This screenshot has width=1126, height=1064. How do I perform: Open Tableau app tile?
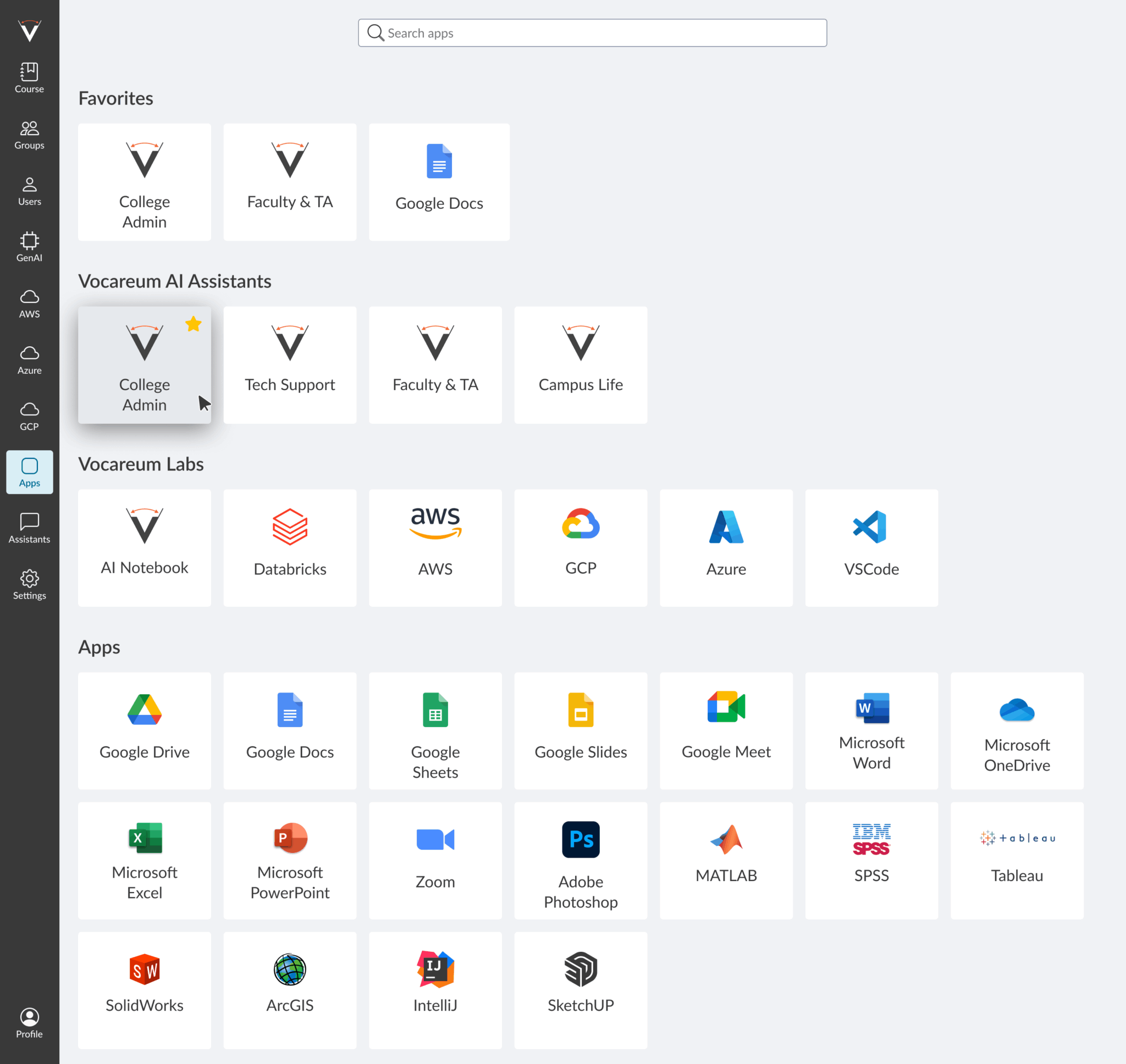1017,860
